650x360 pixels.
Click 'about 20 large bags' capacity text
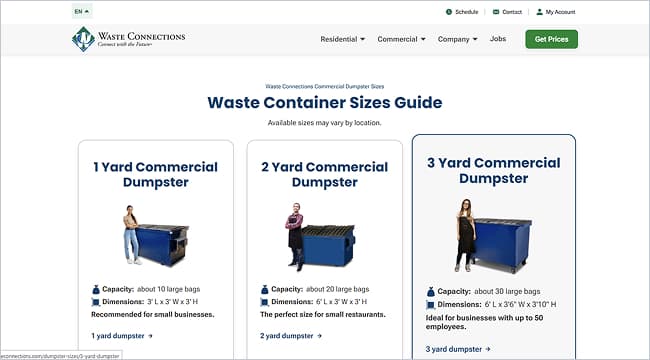click(337, 289)
